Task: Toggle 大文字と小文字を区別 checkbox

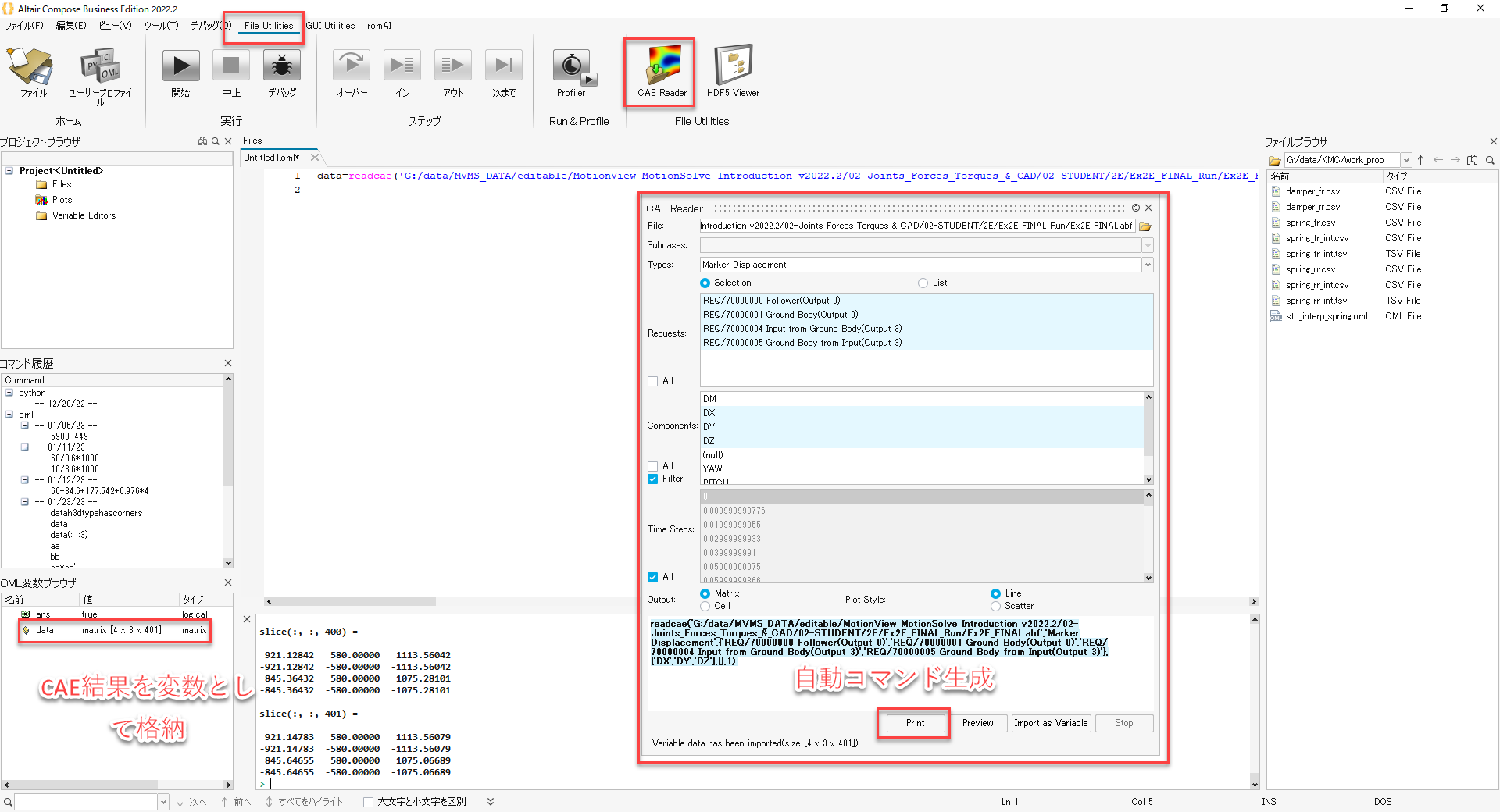Action: [369, 802]
